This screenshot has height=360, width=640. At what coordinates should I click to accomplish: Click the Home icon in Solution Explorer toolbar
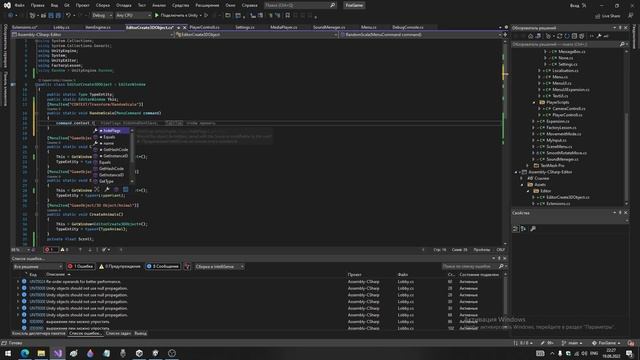click(x=530, y=36)
